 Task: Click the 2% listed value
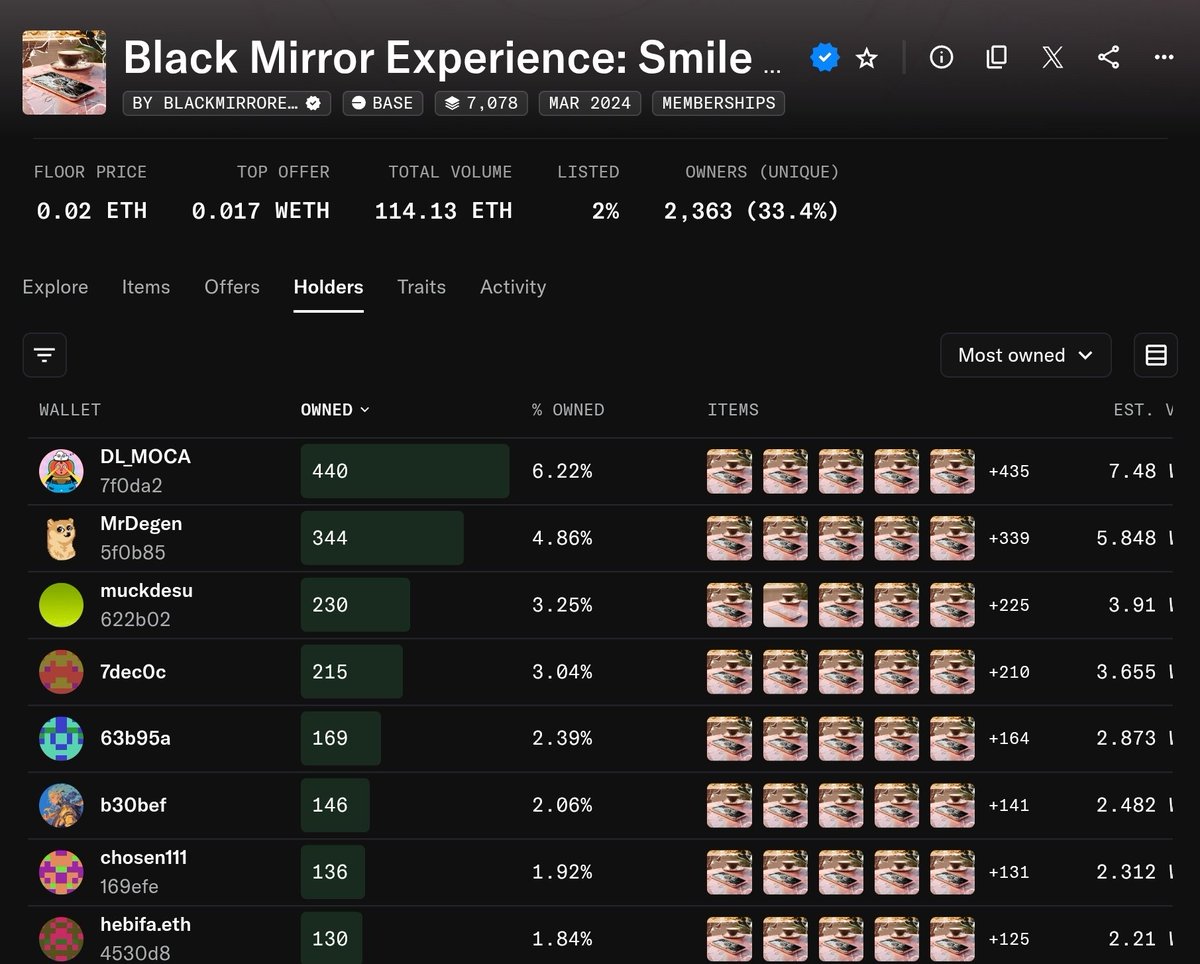(x=605, y=211)
